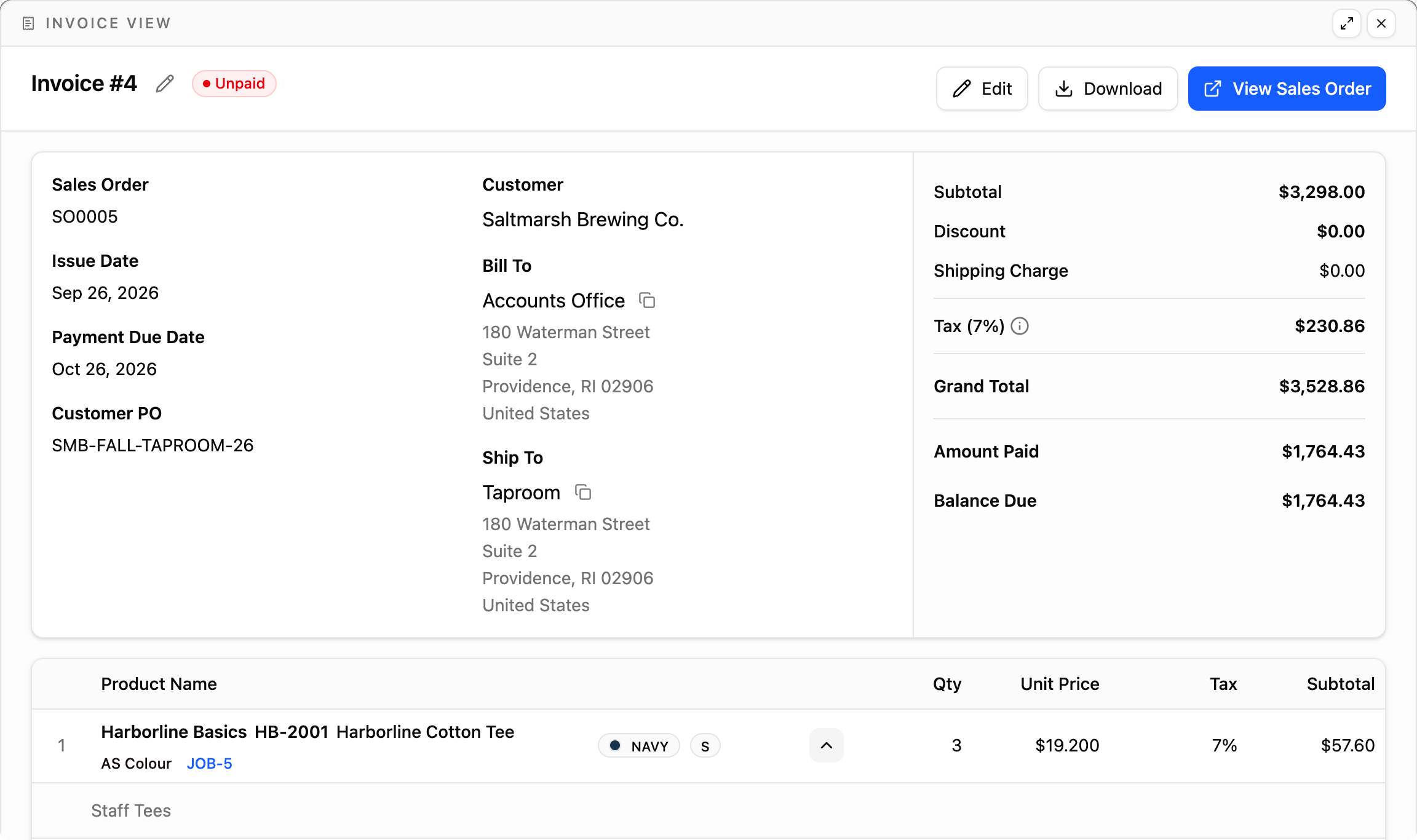Open View Sales Order

point(1287,89)
